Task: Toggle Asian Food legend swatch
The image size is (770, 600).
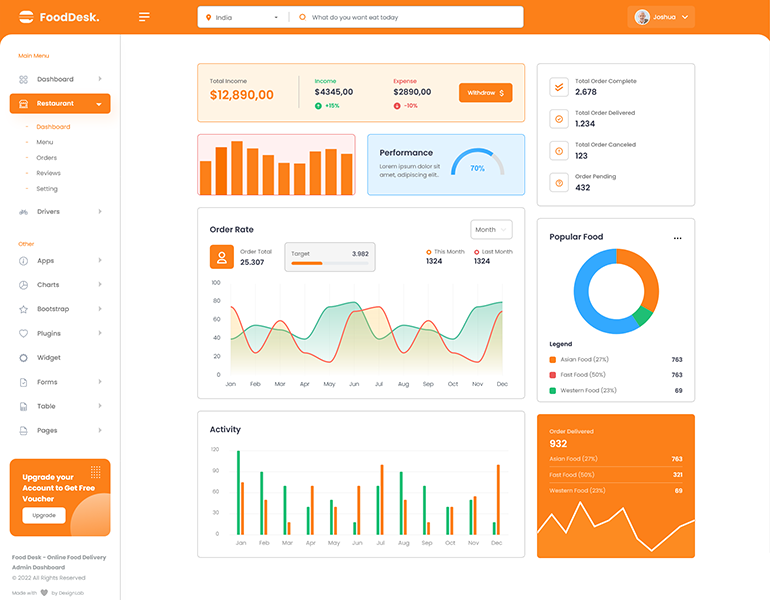Action: 552,359
